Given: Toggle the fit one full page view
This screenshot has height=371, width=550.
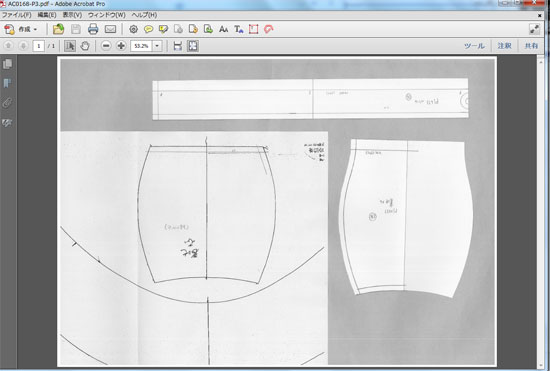Looking at the screenshot, I should (193, 46).
